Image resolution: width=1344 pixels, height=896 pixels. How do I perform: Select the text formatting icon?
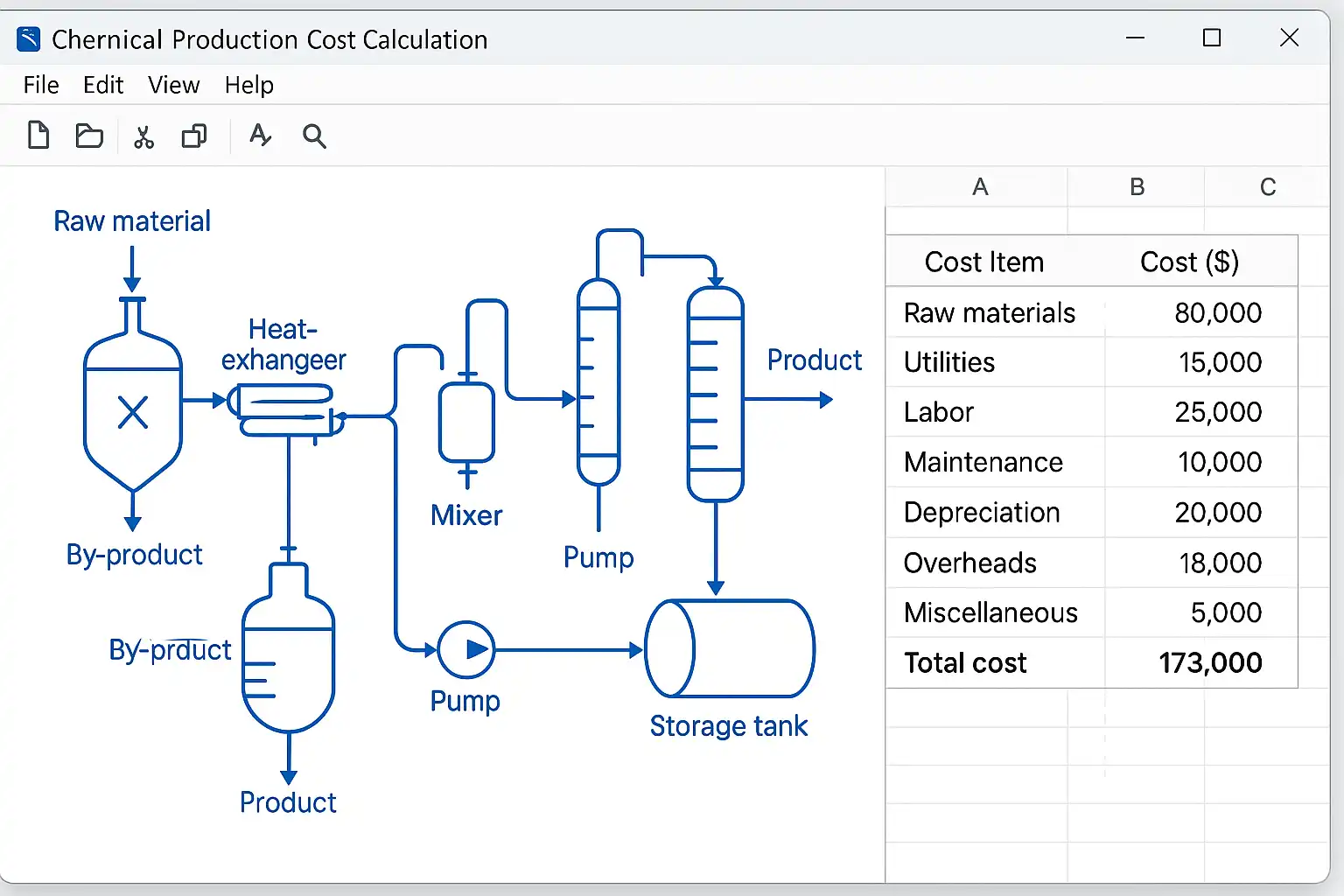[x=260, y=136]
